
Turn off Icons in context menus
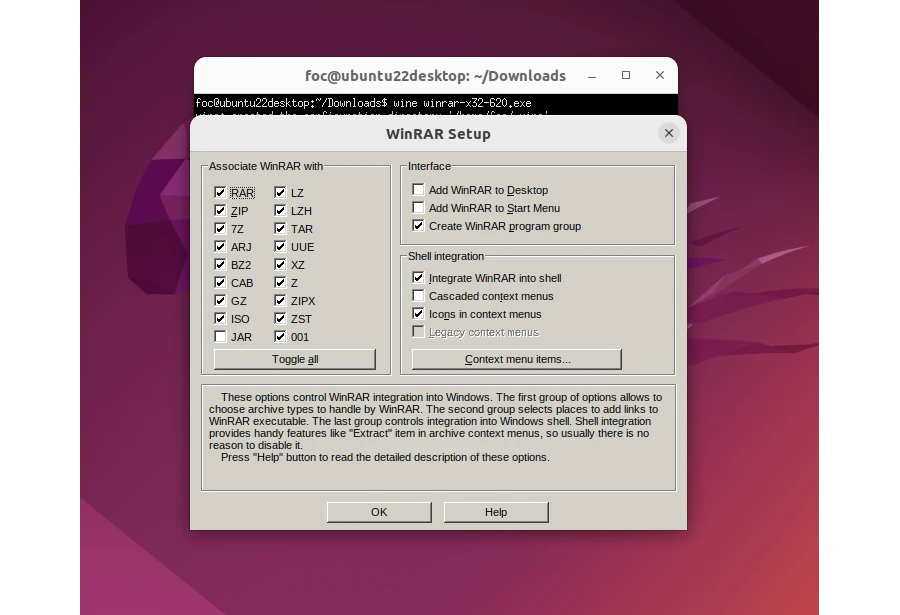click(418, 314)
